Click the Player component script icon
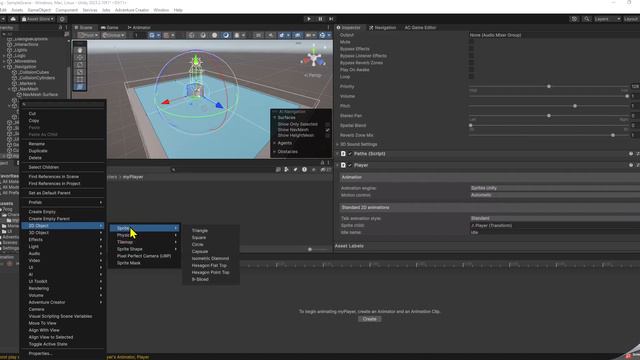The image size is (640, 360). pos(343,165)
